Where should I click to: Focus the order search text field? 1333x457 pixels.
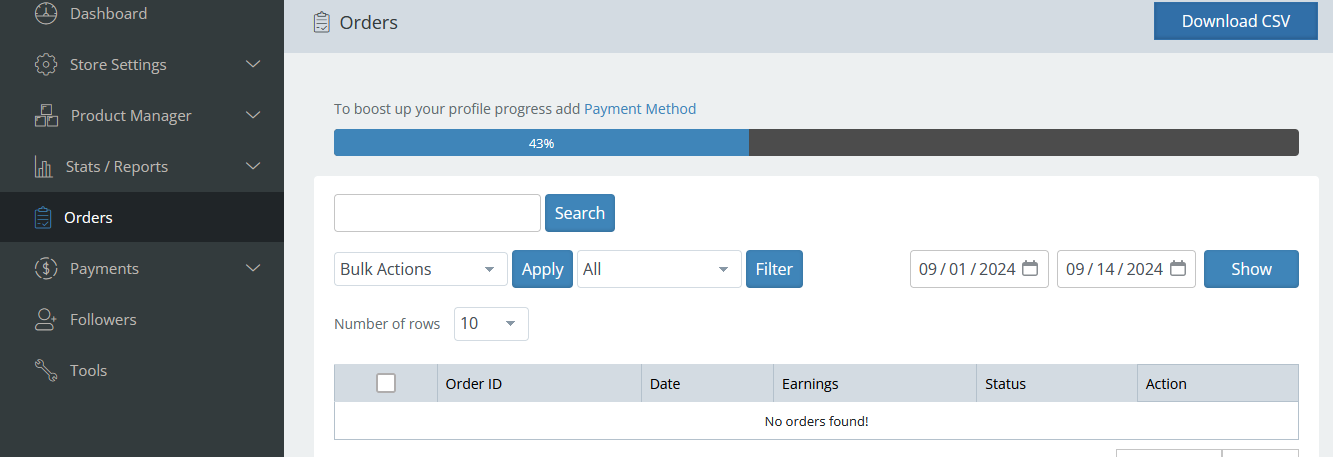(437, 213)
